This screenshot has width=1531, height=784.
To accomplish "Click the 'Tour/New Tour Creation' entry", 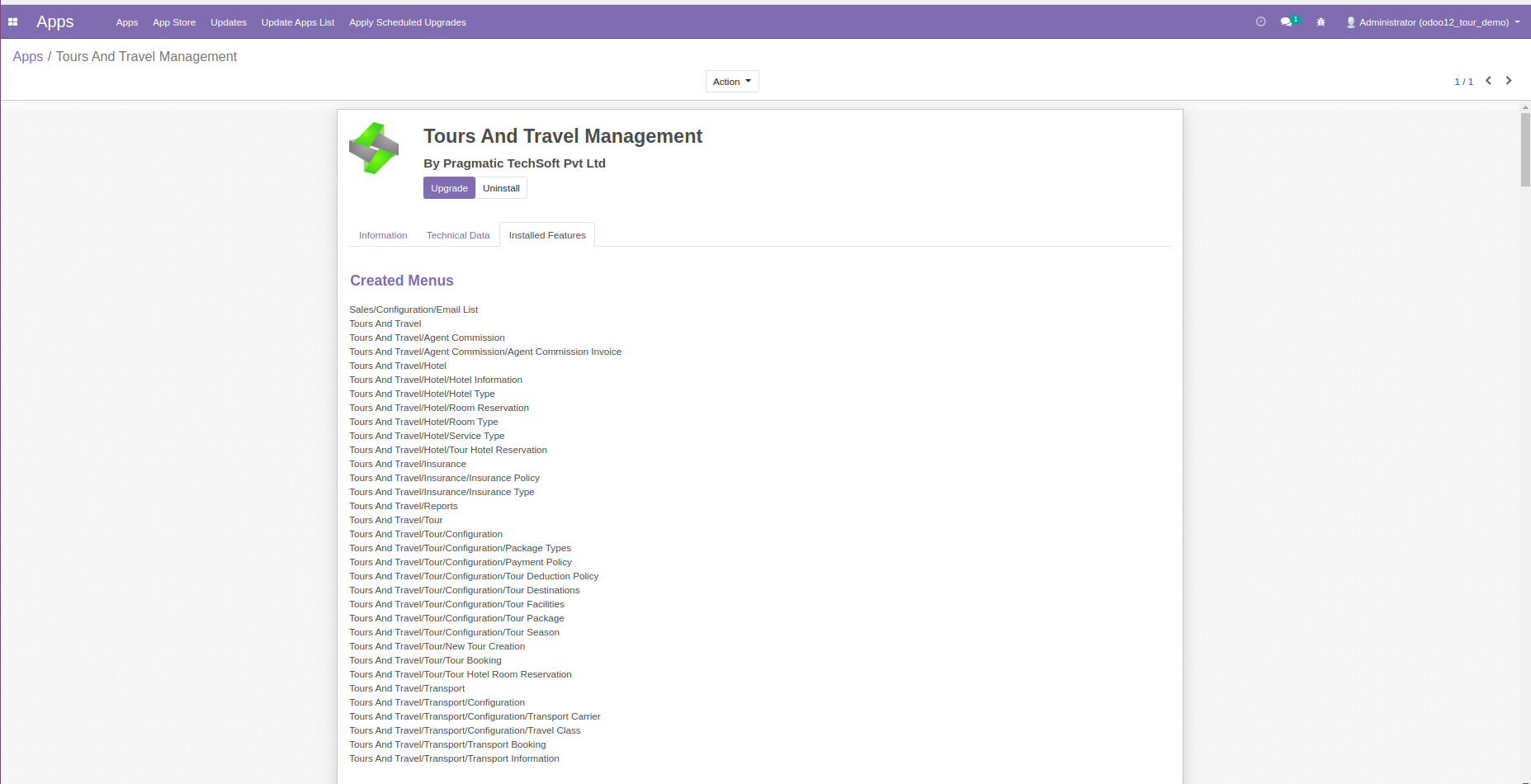I will 437,646.
